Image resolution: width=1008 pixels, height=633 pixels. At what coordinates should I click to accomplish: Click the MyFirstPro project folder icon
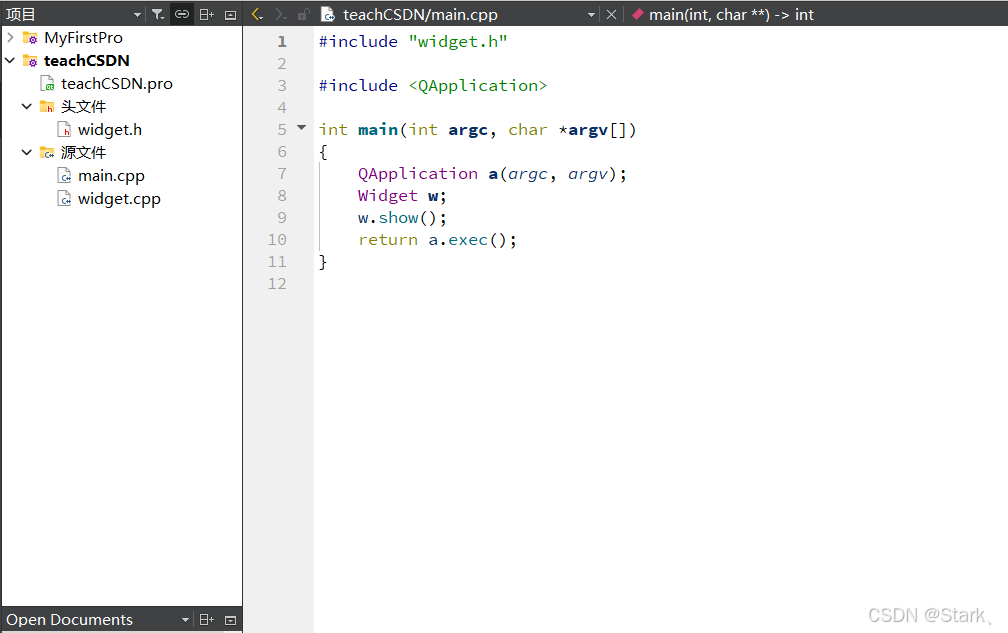pos(30,38)
